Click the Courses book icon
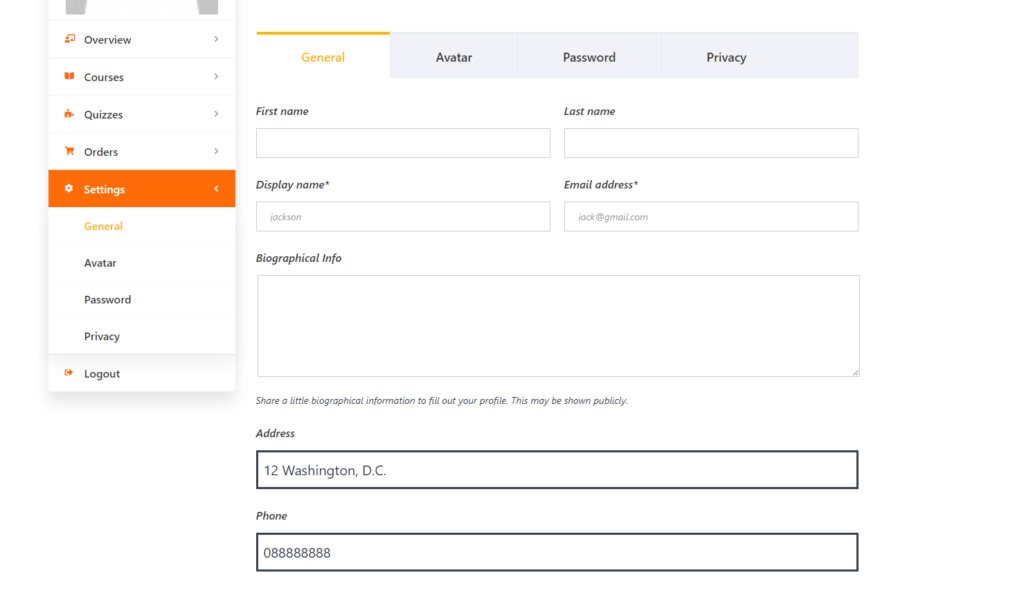The height and width of the screenshot is (593, 1024). point(69,76)
